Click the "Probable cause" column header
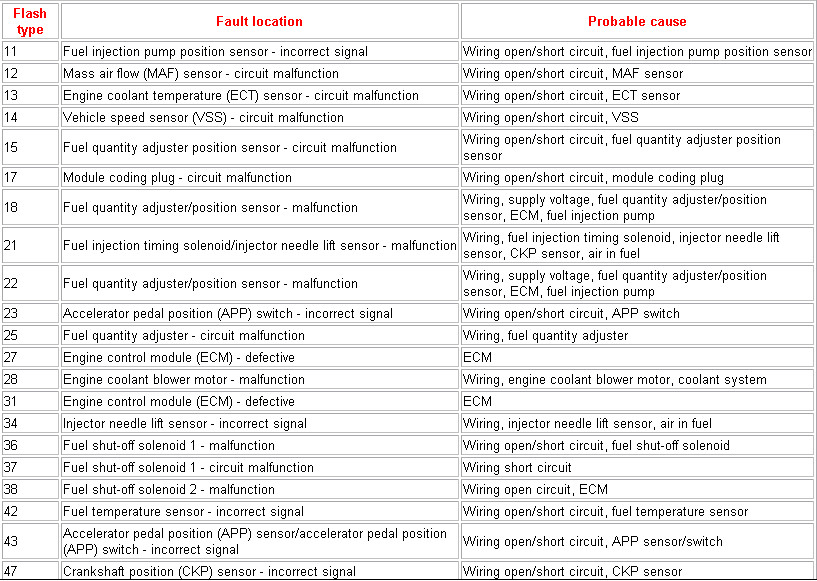Viewport: 817px width, 581px height. pyautogui.click(x=637, y=21)
